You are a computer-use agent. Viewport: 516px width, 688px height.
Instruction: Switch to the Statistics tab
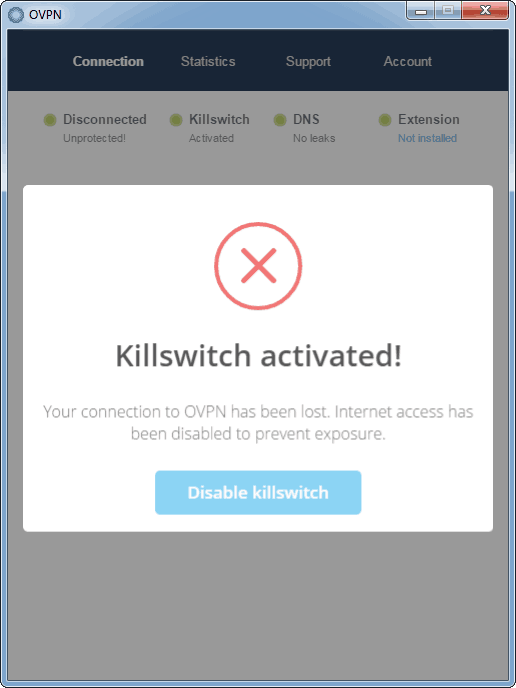coord(208,61)
